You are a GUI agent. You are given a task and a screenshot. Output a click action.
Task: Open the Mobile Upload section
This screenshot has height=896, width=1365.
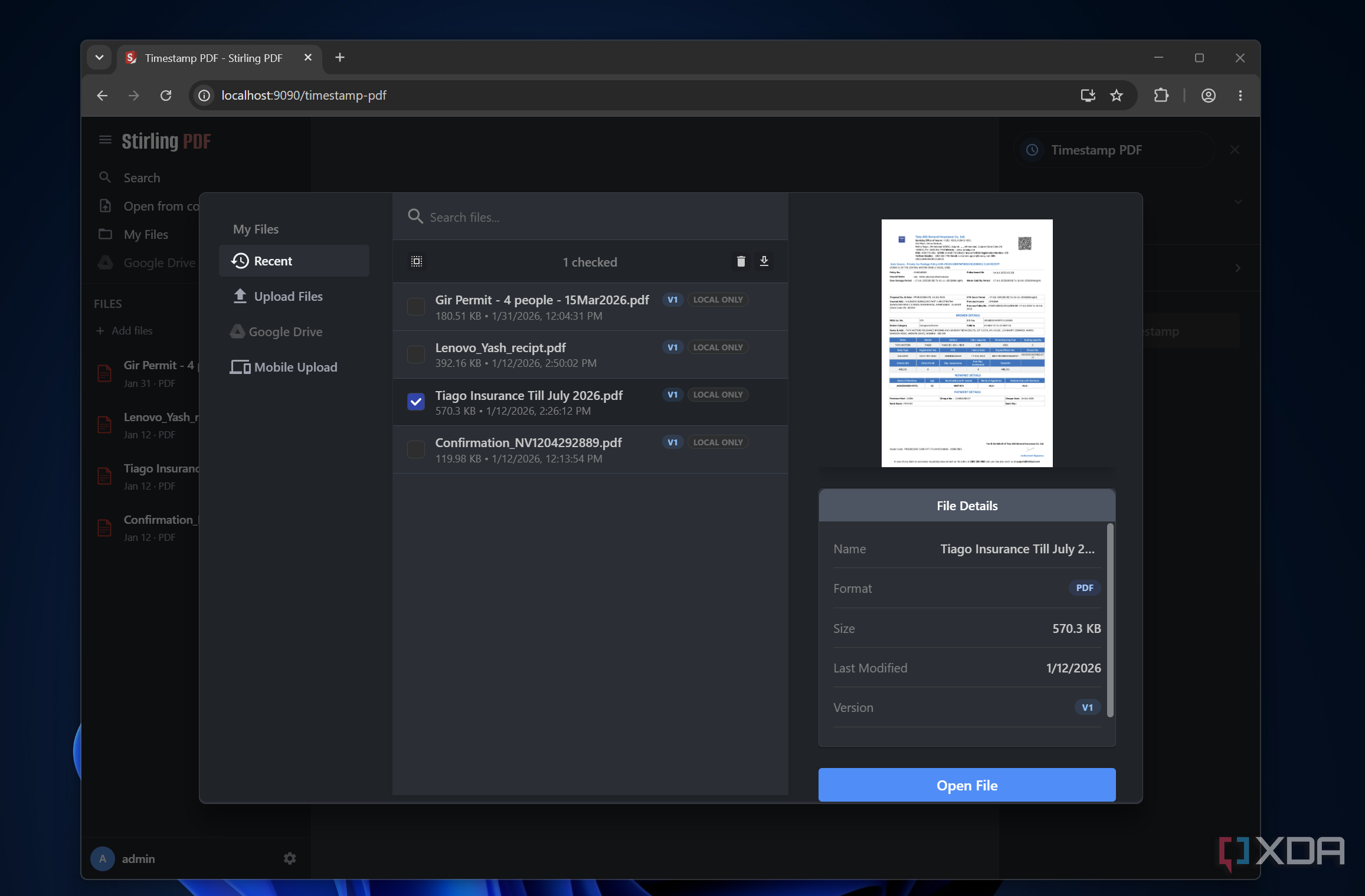point(294,367)
